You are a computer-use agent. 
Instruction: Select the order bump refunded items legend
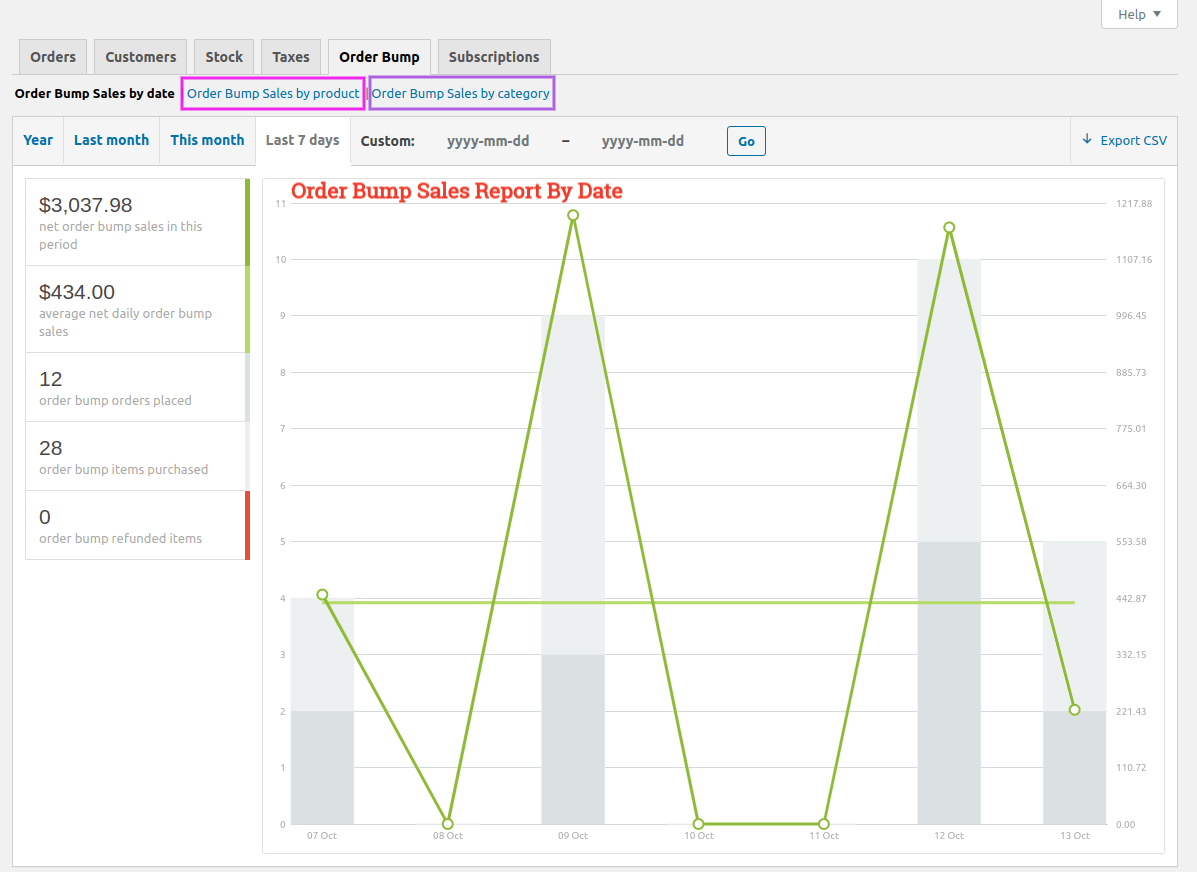click(x=136, y=525)
